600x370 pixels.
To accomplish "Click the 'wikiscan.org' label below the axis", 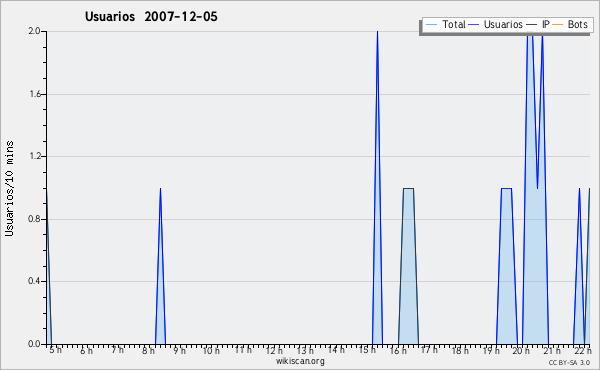I will pos(300,361).
